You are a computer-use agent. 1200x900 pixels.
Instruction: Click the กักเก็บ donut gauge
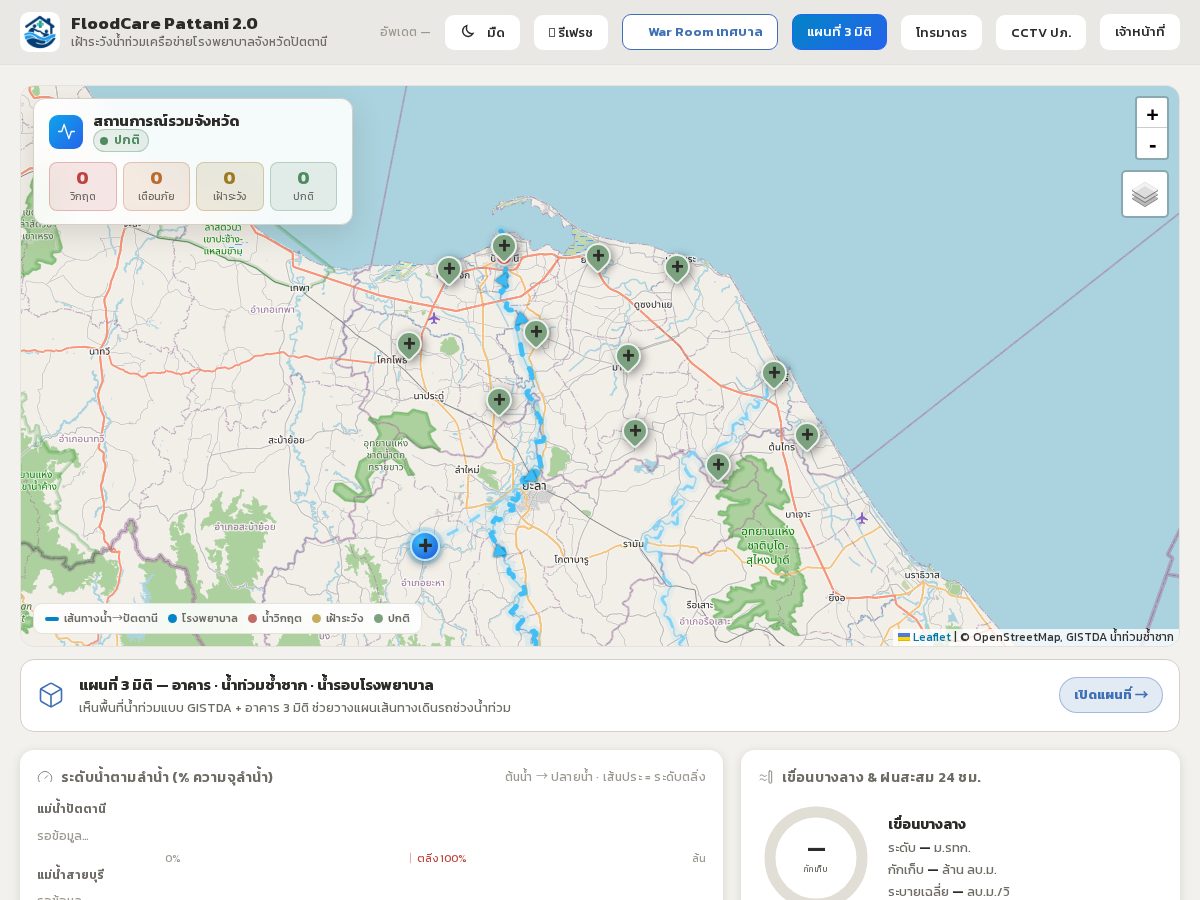coord(816,857)
